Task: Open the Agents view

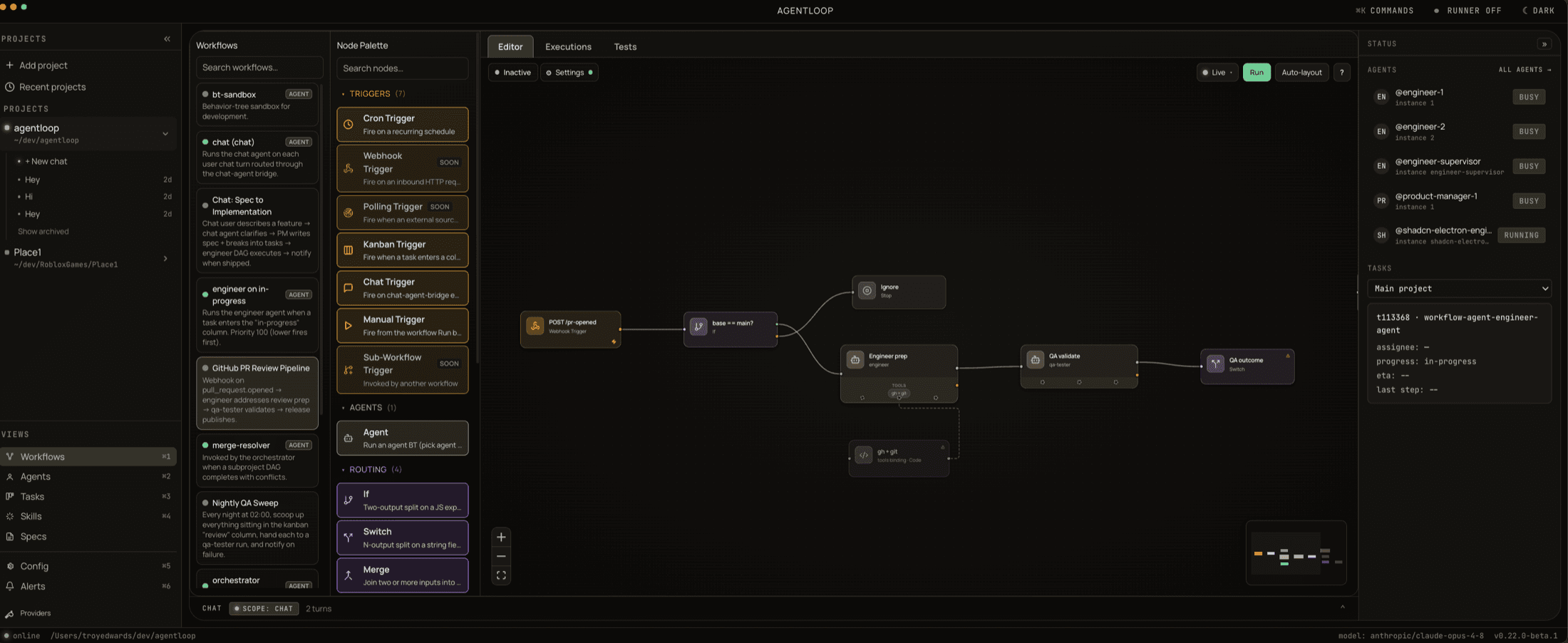Action: [x=88, y=477]
